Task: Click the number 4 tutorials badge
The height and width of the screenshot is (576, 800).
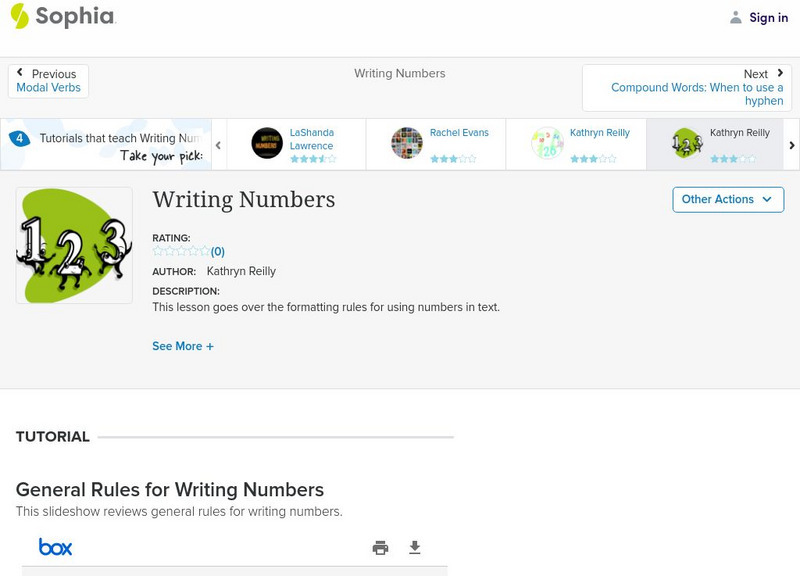Action: tap(19, 139)
